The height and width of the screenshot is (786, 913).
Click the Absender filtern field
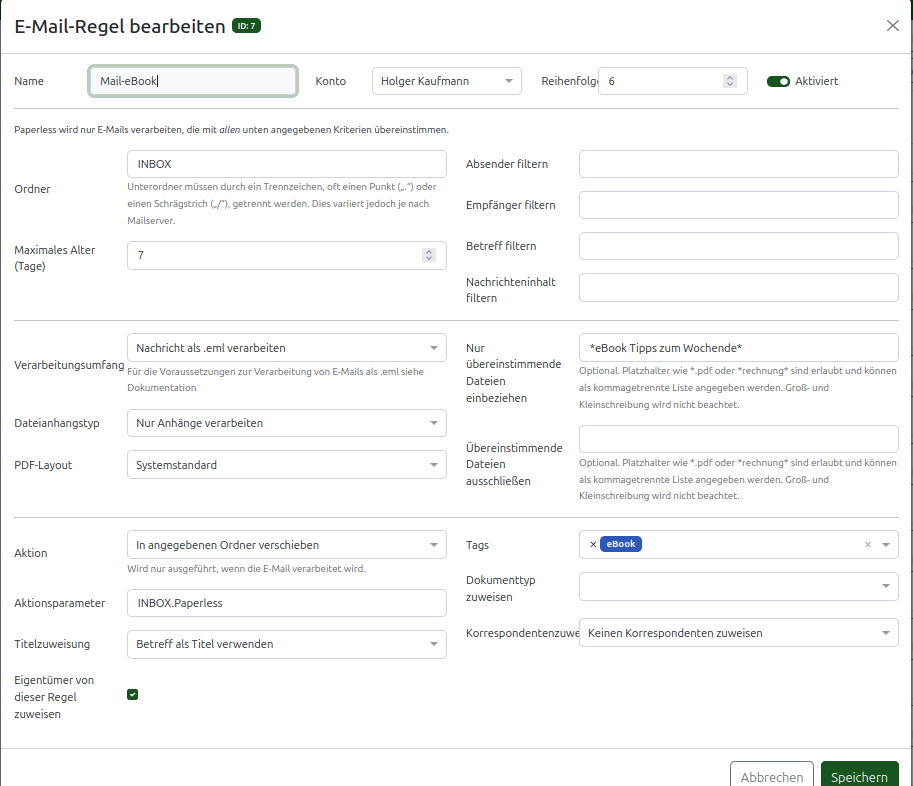738,164
